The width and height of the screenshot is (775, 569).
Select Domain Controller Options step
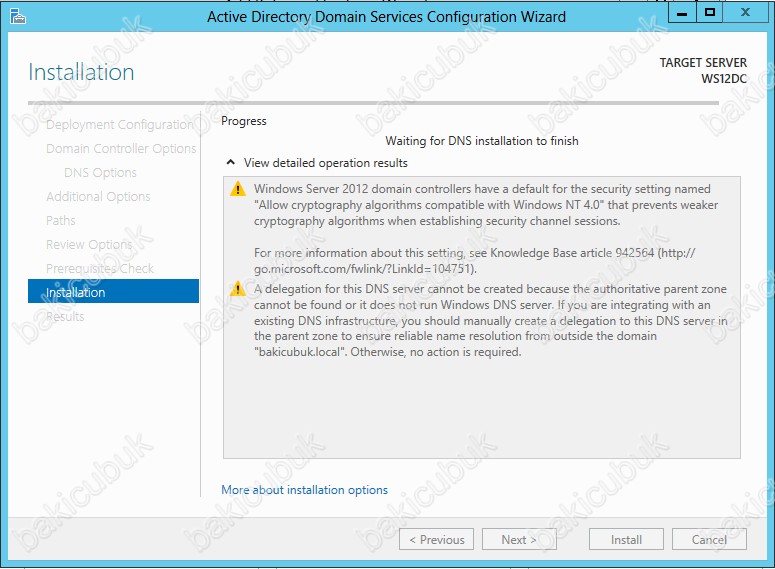point(121,148)
